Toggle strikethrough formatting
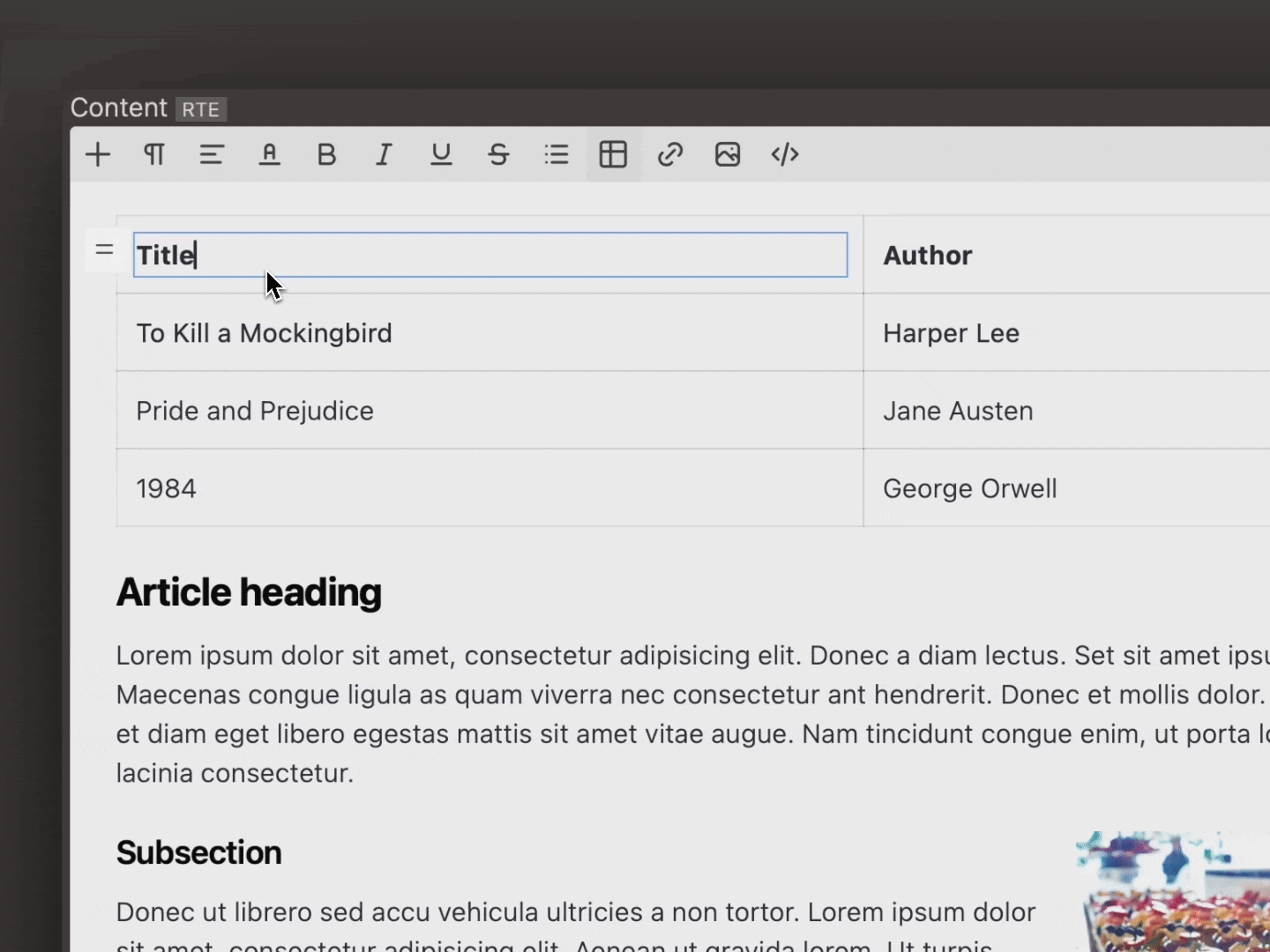 coord(498,155)
